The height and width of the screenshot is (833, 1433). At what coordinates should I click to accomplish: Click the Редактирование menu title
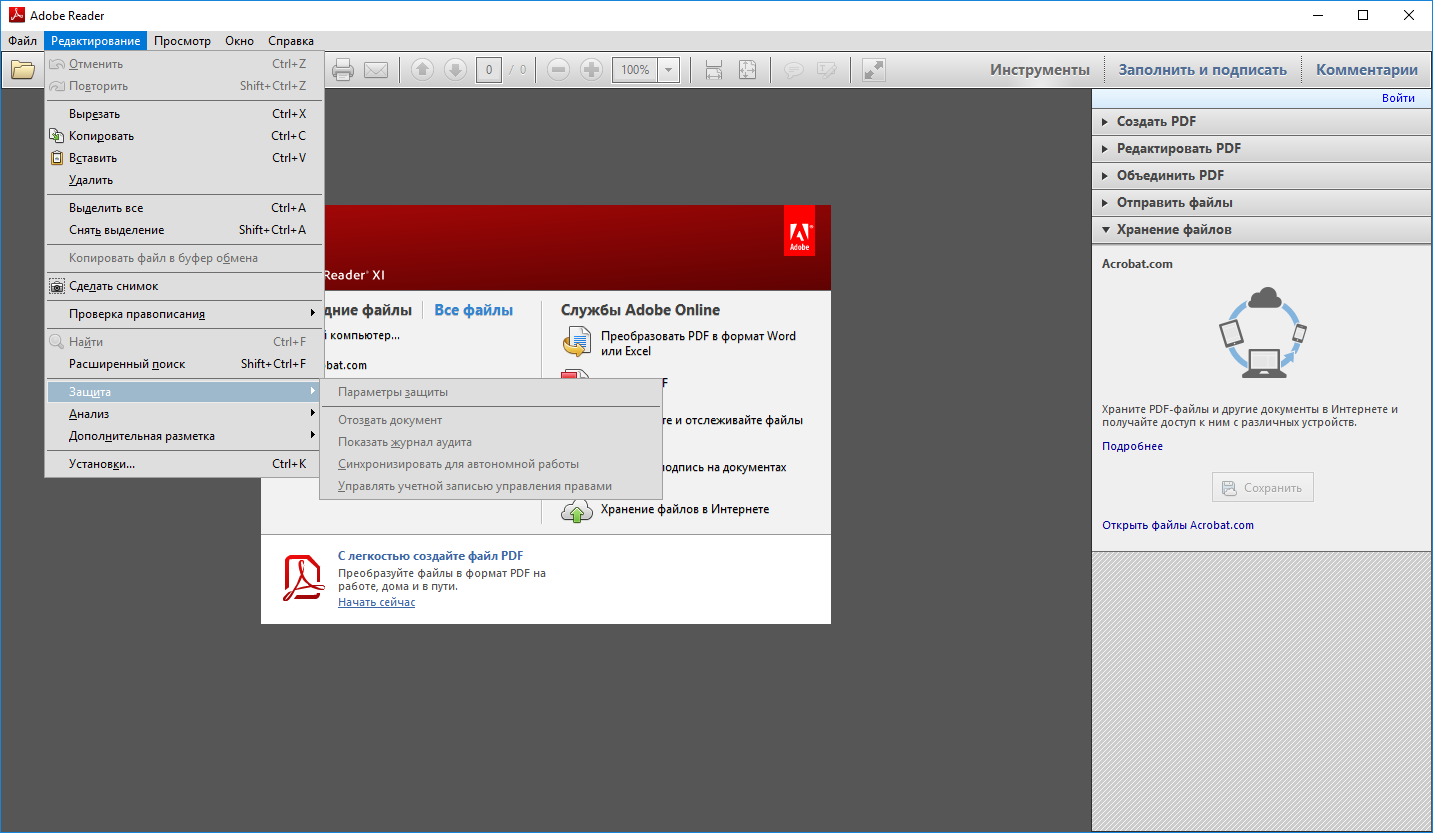[x=96, y=41]
